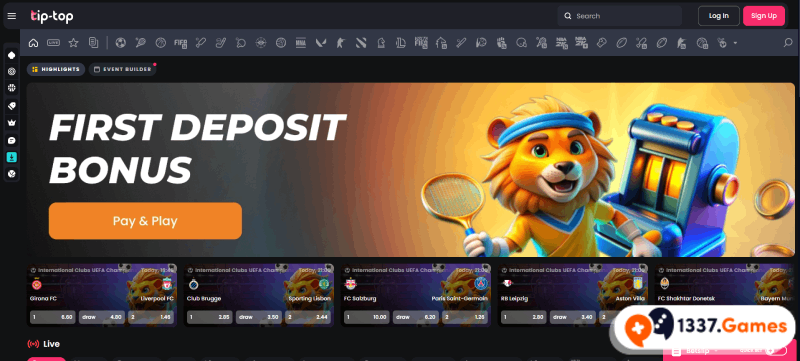This screenshot has height=361, width=800.
Task: Select the volleyball sport icon
Action: pyautogui.click(x=281, y=43)
